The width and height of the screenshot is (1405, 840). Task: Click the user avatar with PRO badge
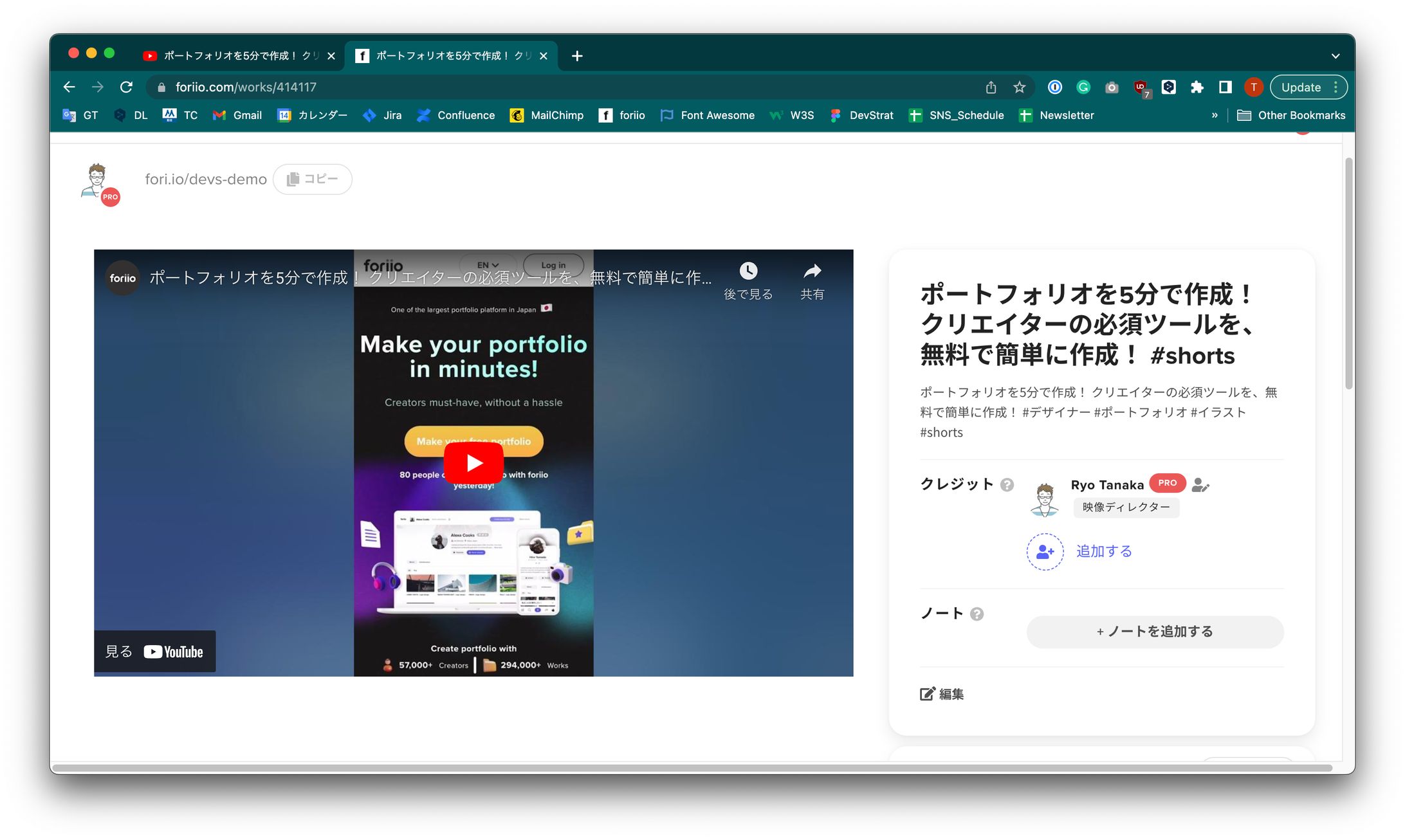[x=99, y=183]
